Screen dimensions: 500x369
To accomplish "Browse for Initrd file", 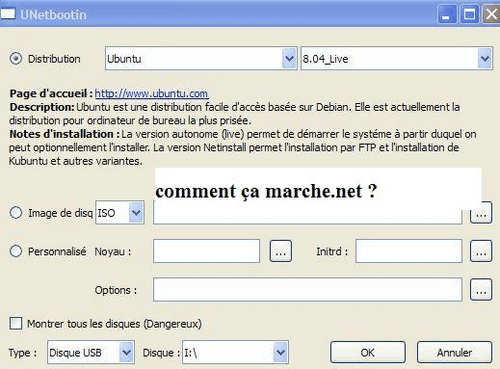I will coord(481,251).
